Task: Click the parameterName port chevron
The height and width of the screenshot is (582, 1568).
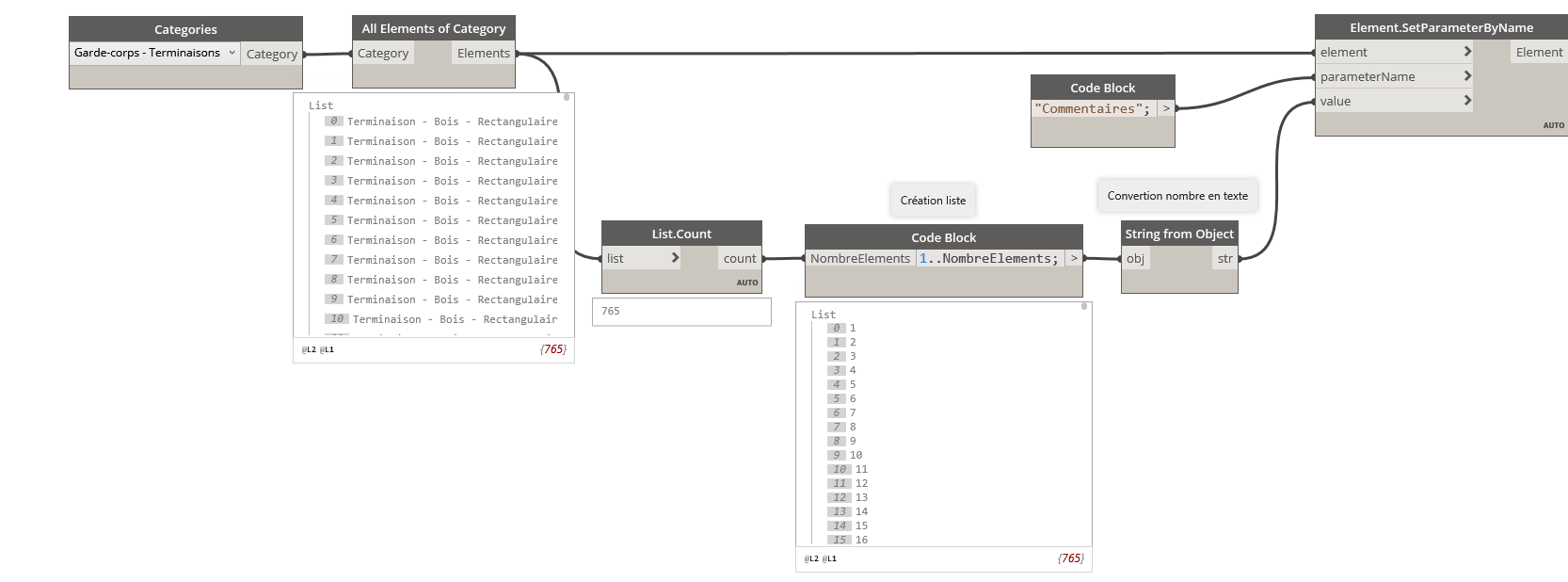Action: [1466, 76]
